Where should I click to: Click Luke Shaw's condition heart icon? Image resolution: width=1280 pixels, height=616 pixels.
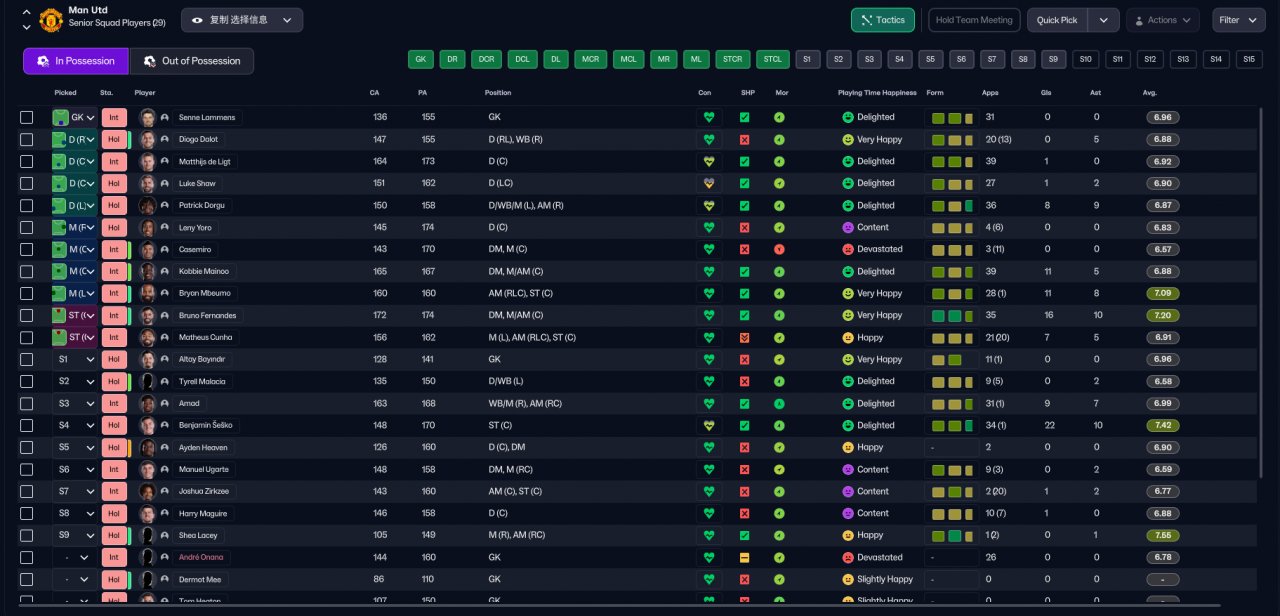pos(709,183)
